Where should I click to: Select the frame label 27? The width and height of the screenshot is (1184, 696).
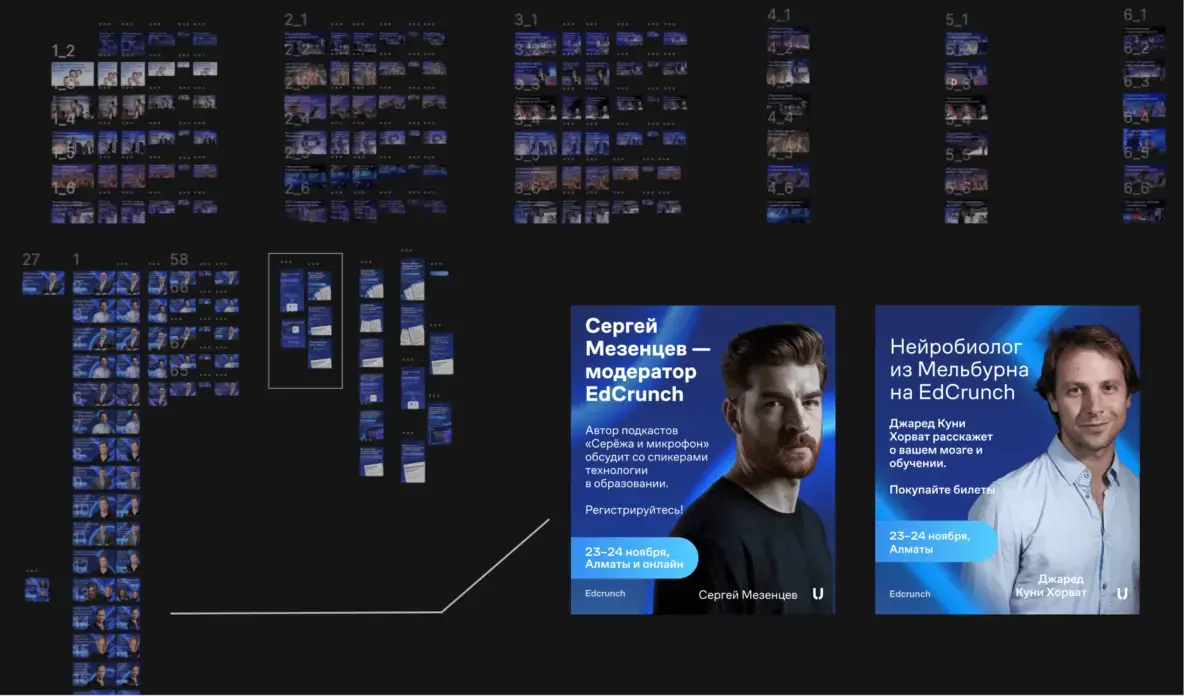31,260
